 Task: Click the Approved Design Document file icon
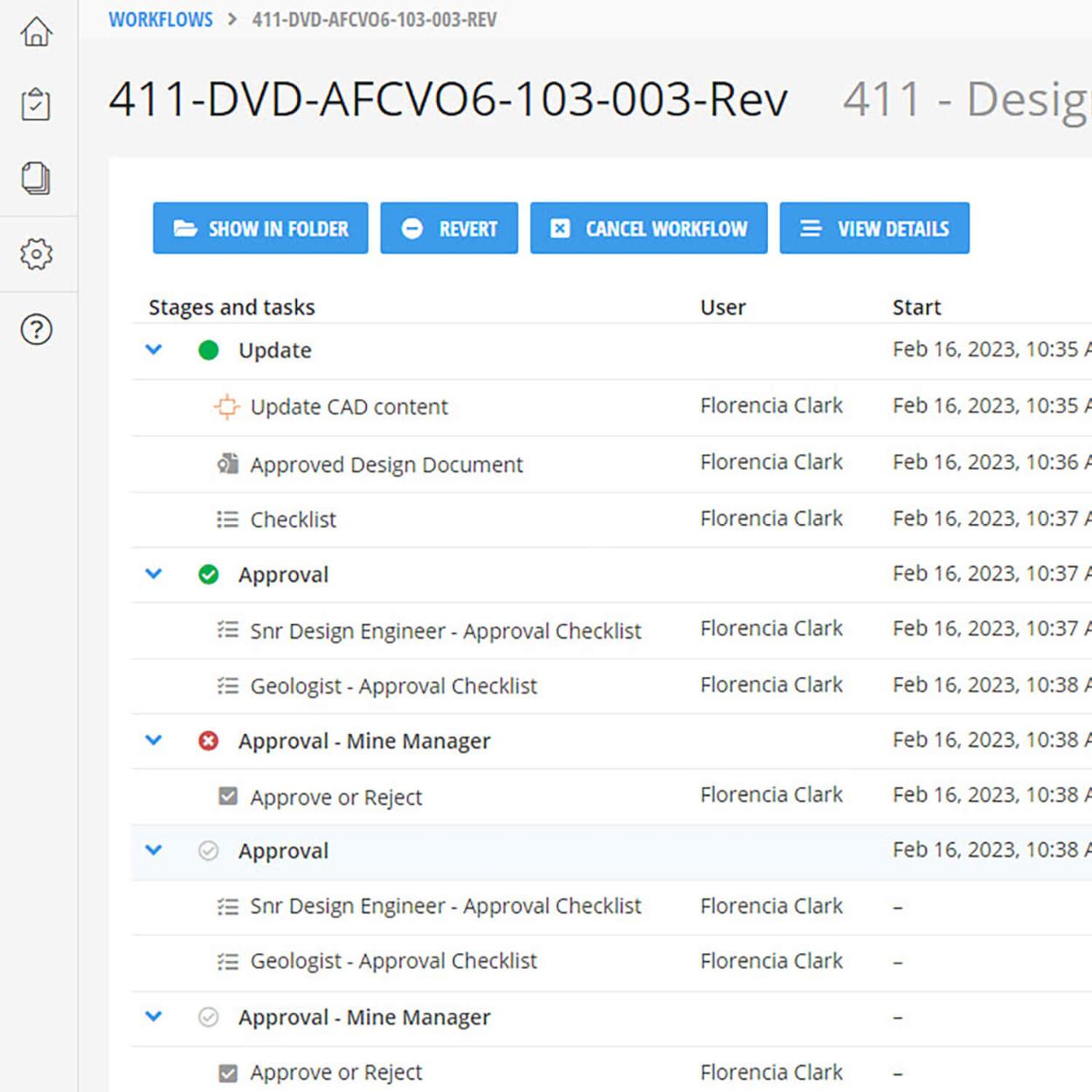227,464
